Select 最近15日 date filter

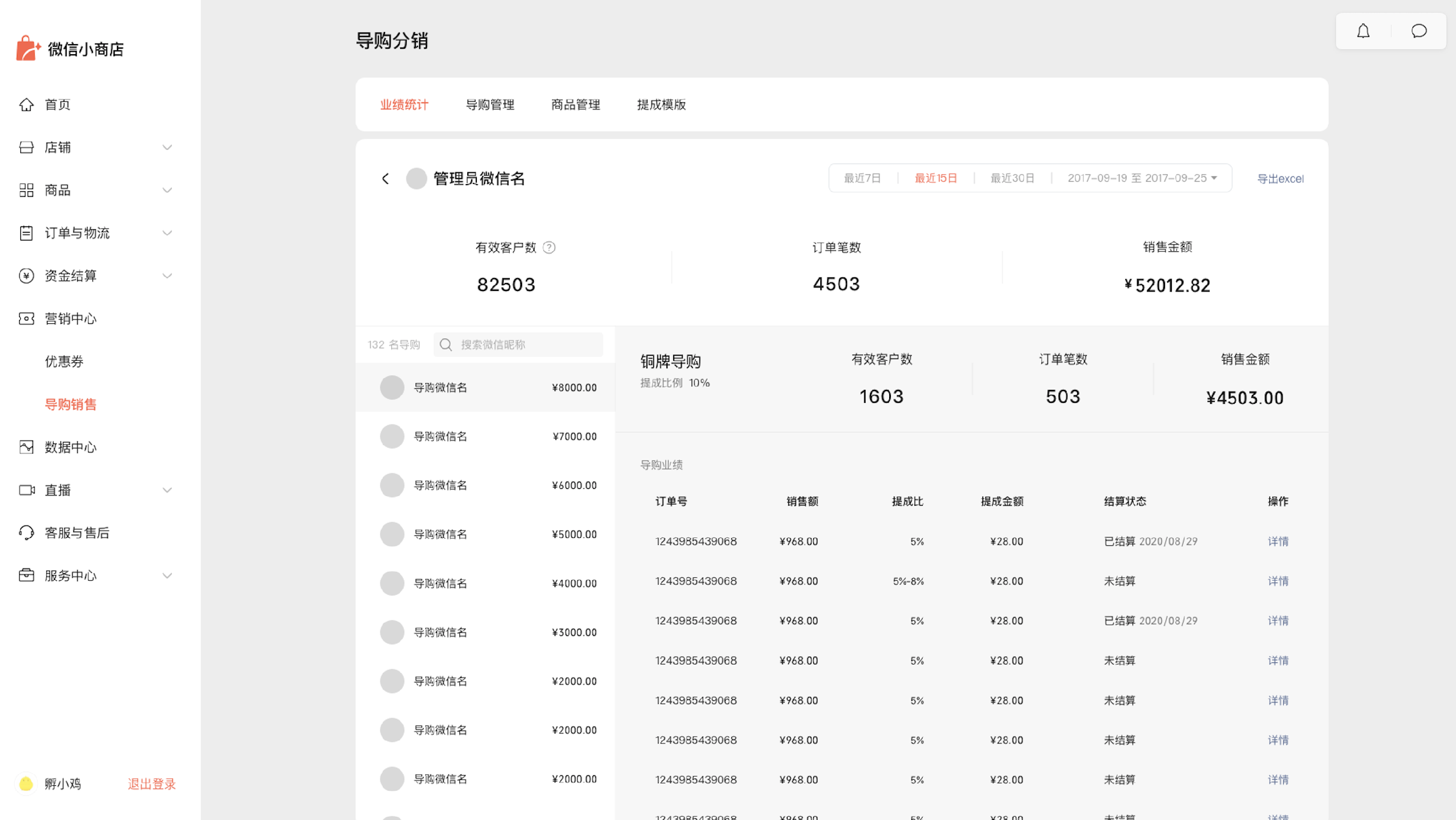tap(936, 178)
